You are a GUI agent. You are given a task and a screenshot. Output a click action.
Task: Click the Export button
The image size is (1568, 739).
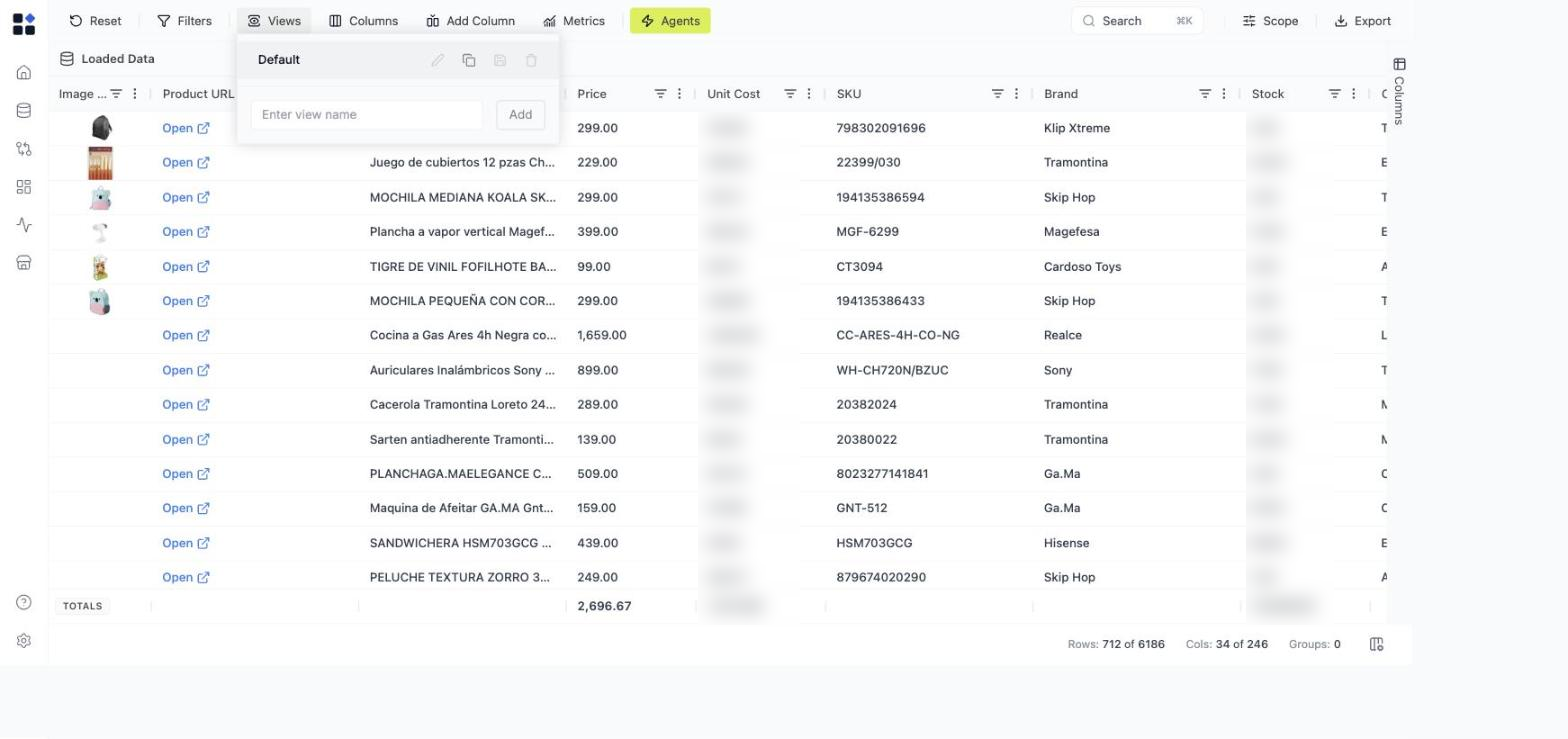coord(1363,21)
